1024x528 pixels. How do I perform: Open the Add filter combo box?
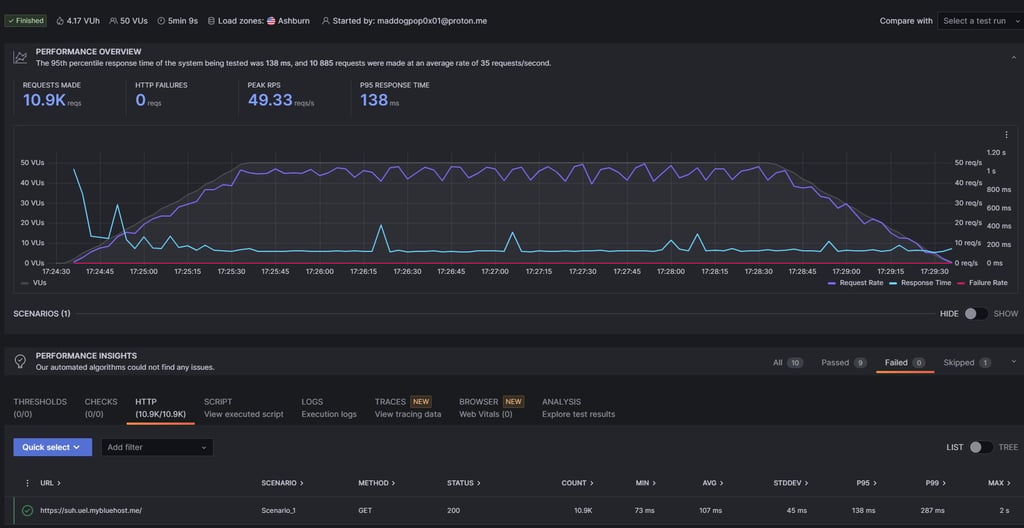pos(157,447)
